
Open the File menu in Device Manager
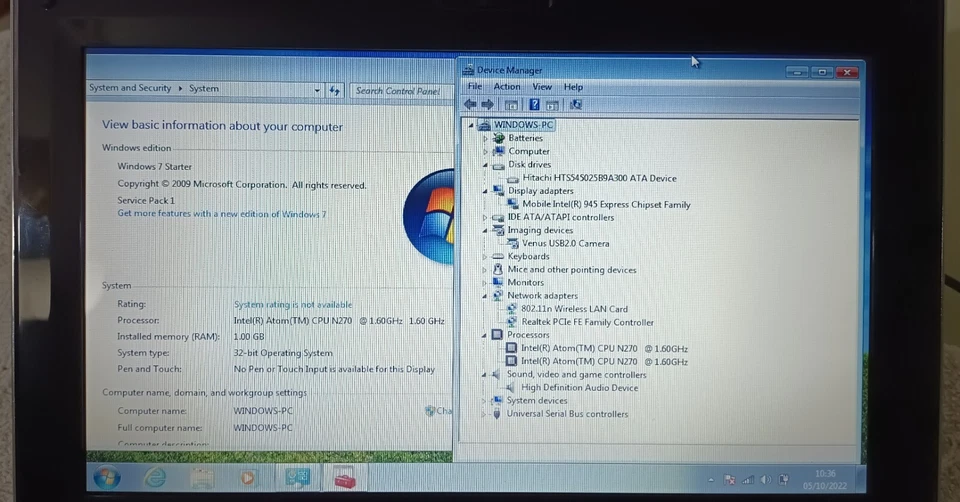(x=475, y=86)
